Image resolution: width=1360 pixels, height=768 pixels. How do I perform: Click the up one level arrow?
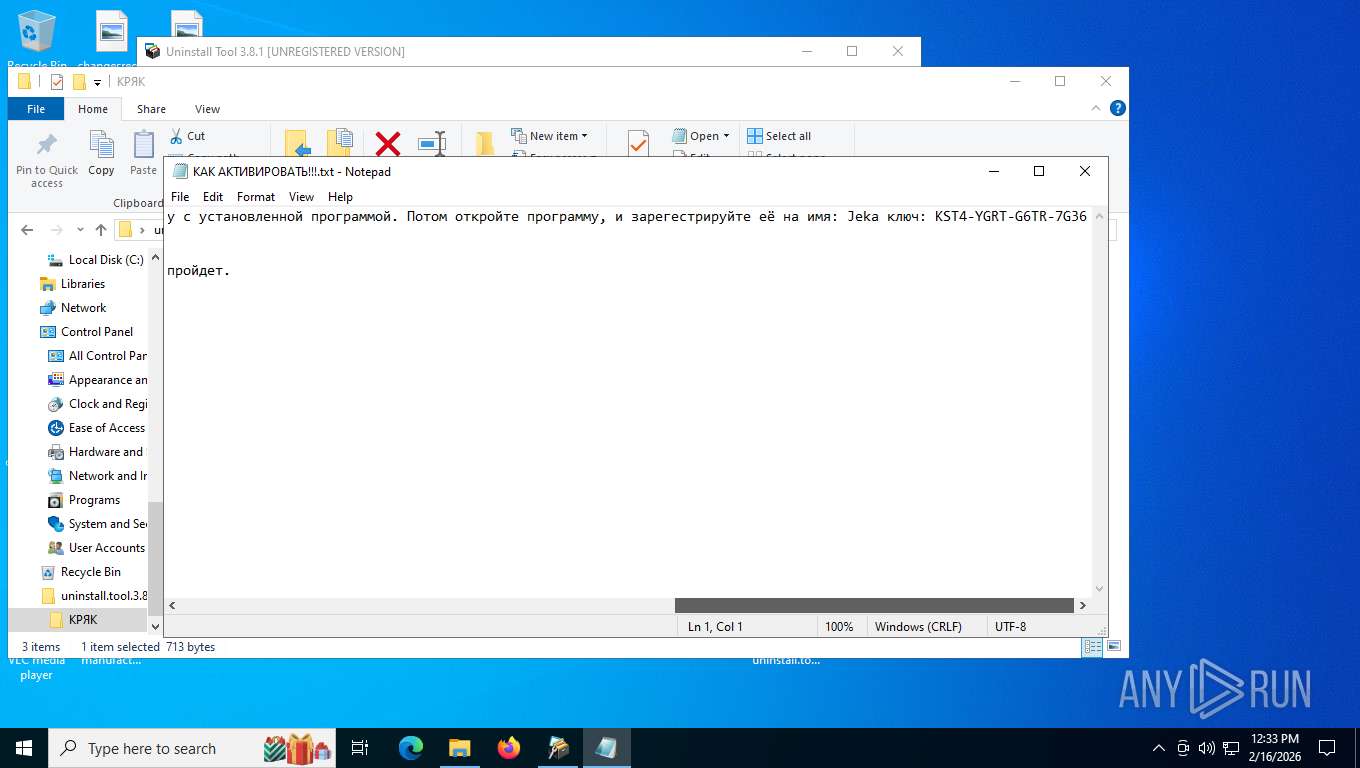[101, 230]
